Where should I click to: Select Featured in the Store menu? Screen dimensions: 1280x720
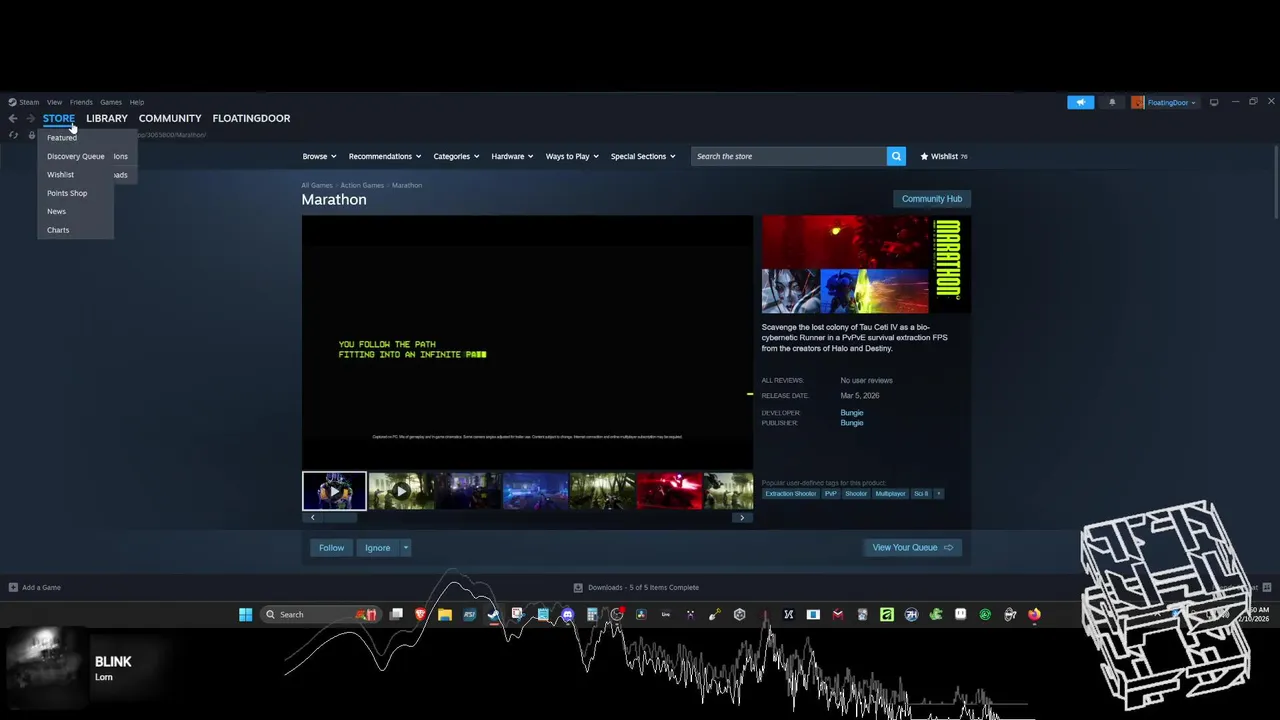click(x=61, y=138)
